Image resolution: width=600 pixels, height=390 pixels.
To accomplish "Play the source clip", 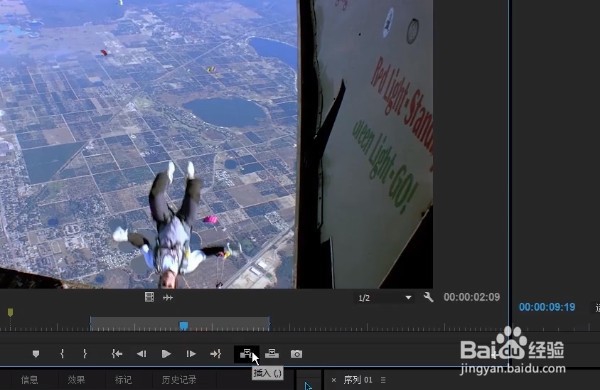I will coord(166,354).
